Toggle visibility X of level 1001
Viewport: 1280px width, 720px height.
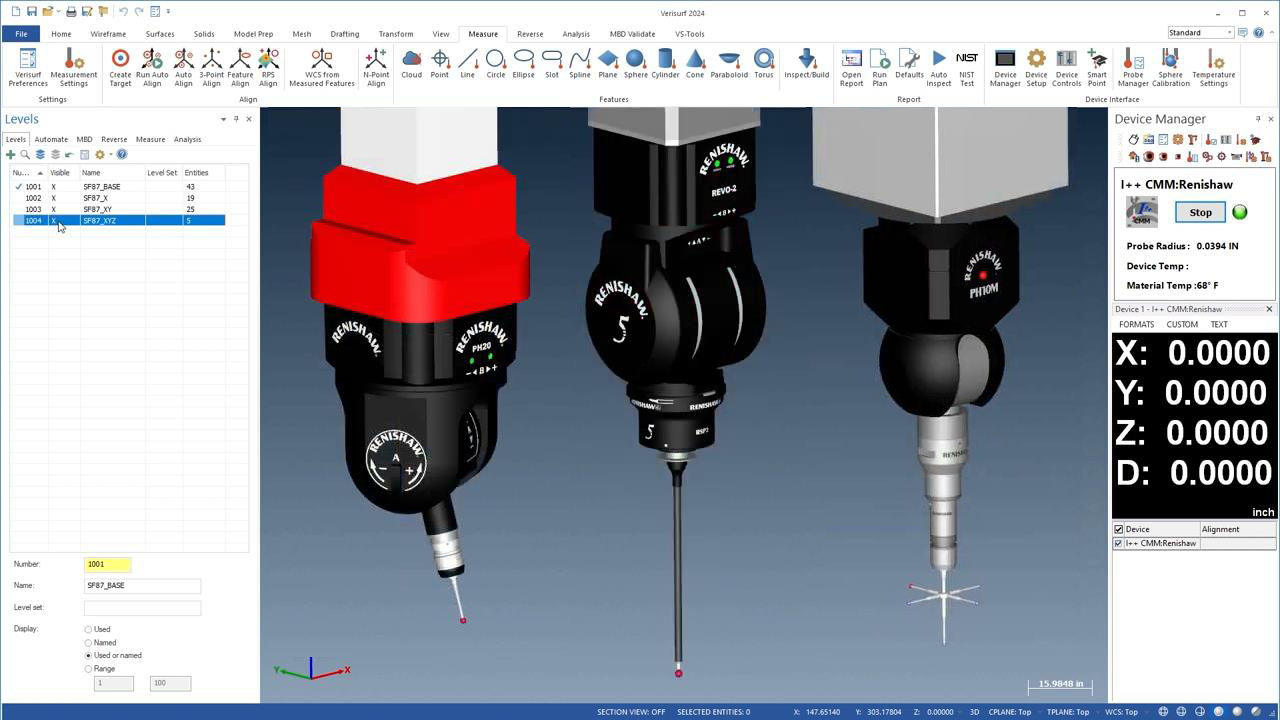[x=53, y=187]
